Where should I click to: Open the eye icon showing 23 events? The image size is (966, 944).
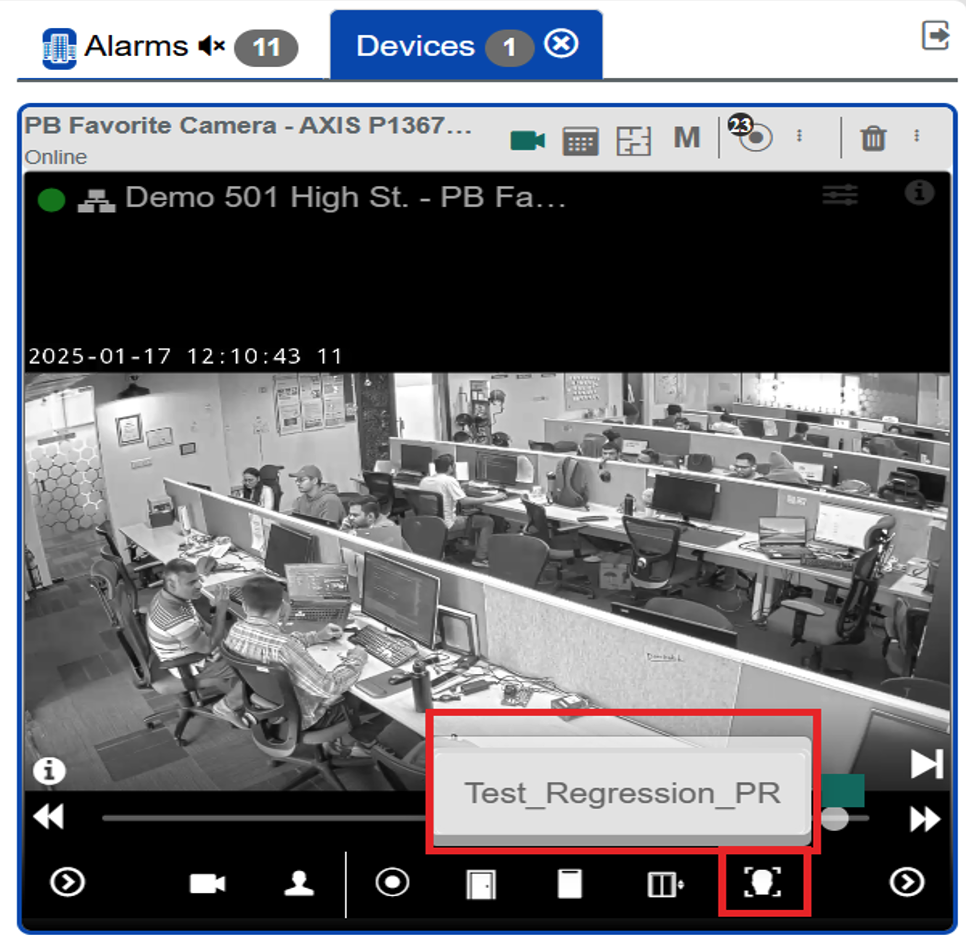pyautogui.click(x=757, y=140)
